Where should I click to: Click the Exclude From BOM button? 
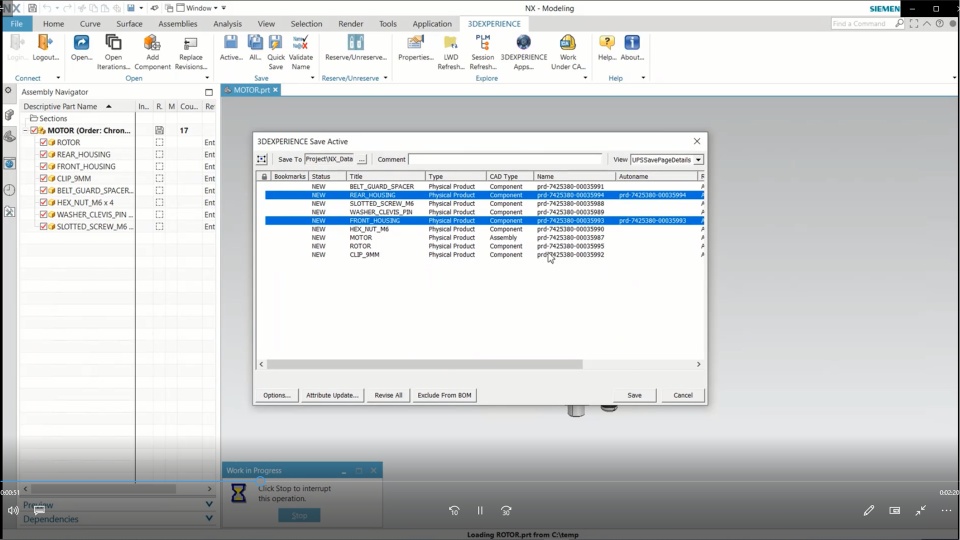pyautogui.click(x=444, y=396)
